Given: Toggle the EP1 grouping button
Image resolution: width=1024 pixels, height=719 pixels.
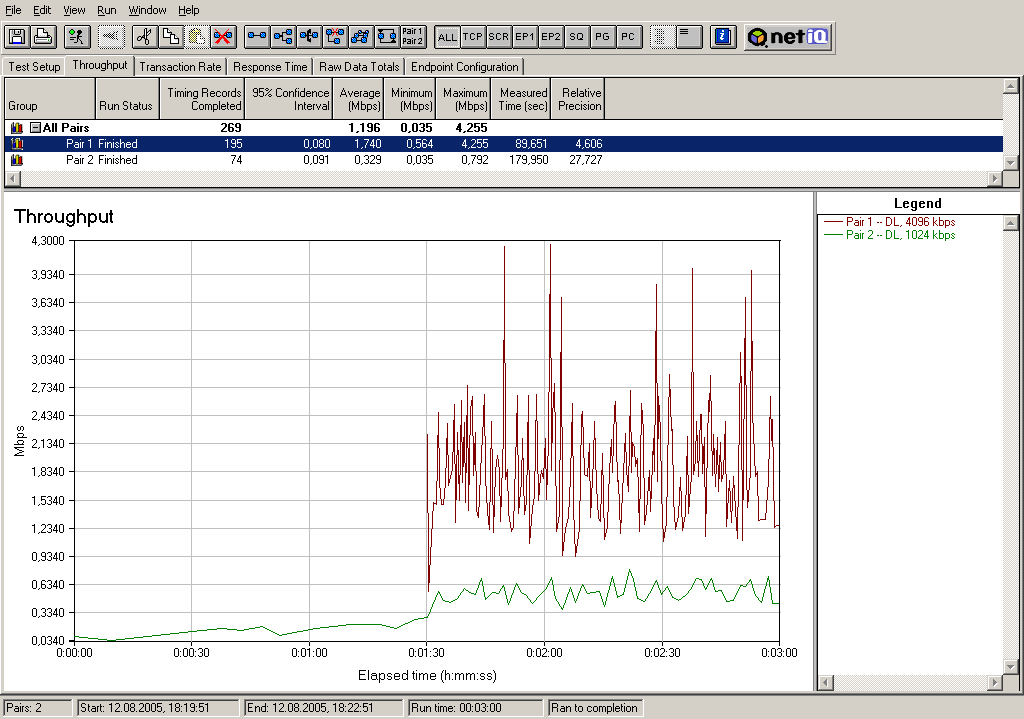Looking at the screenshot, I should 524,37.
